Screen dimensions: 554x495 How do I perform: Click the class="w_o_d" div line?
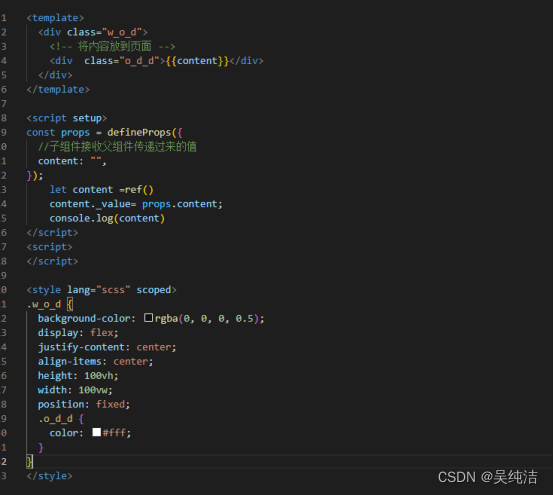coord(93,32)
